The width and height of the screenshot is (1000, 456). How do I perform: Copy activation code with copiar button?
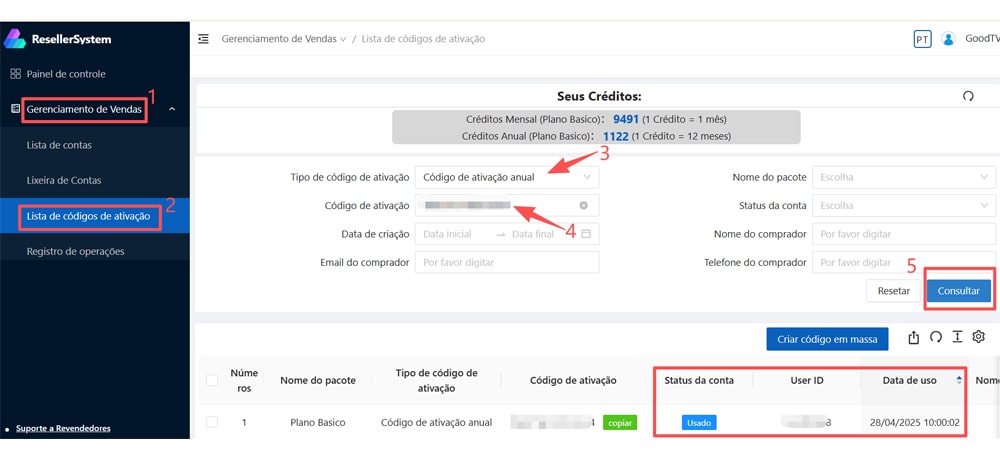coord(619,422)
